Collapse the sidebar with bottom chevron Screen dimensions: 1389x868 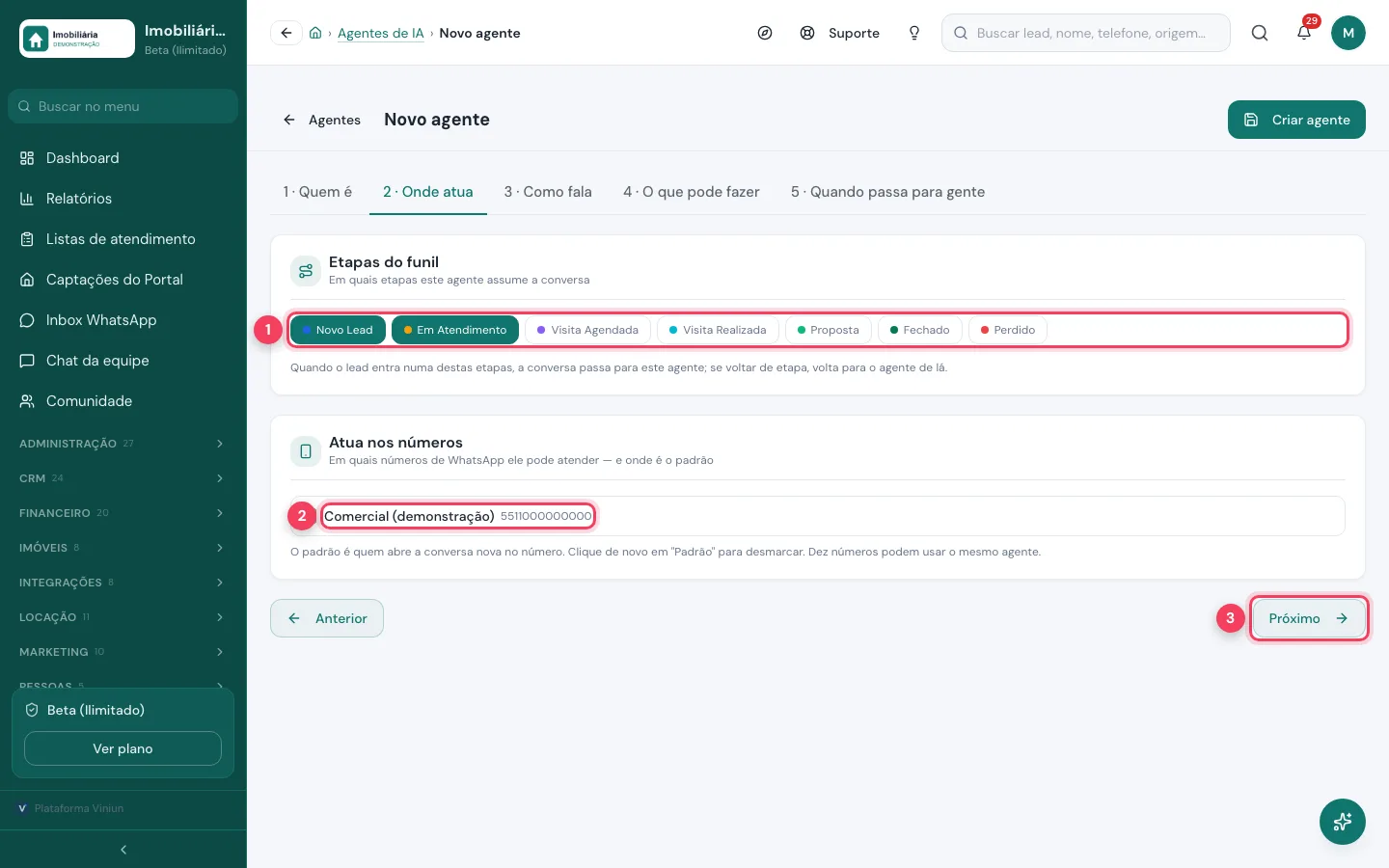point(123,850)
